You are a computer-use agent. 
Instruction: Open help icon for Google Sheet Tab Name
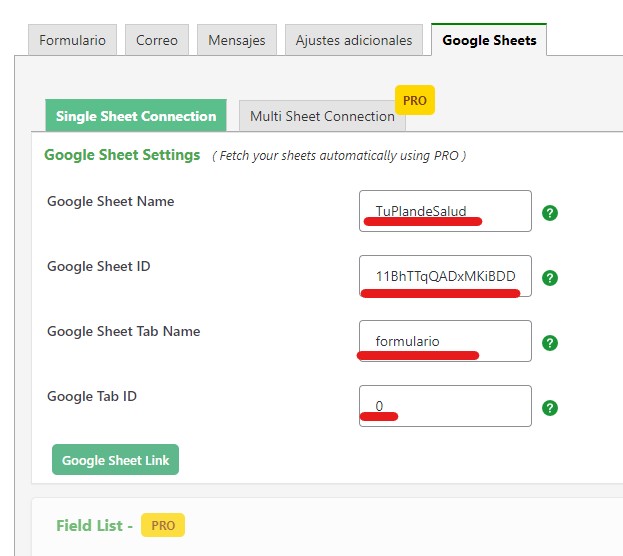click(x=550, y=343)
